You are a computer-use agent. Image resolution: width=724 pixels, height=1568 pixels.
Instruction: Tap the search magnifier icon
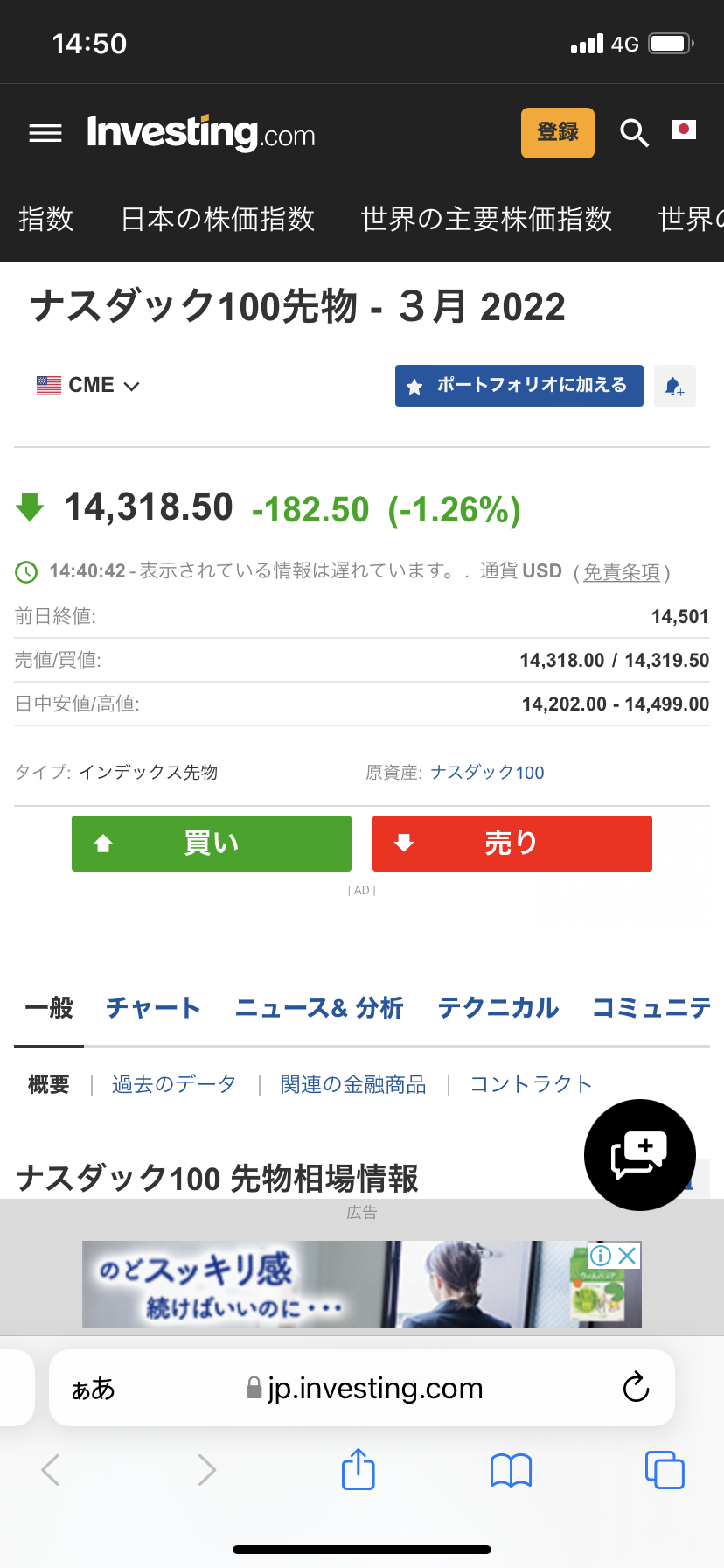click(x=634, y=133)
